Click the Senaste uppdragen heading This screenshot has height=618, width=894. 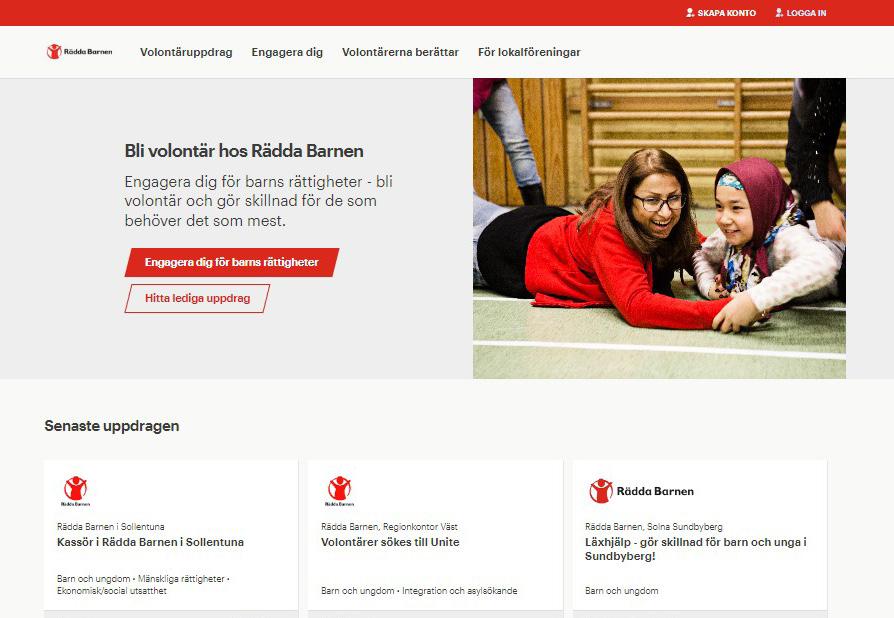[112, 426]
